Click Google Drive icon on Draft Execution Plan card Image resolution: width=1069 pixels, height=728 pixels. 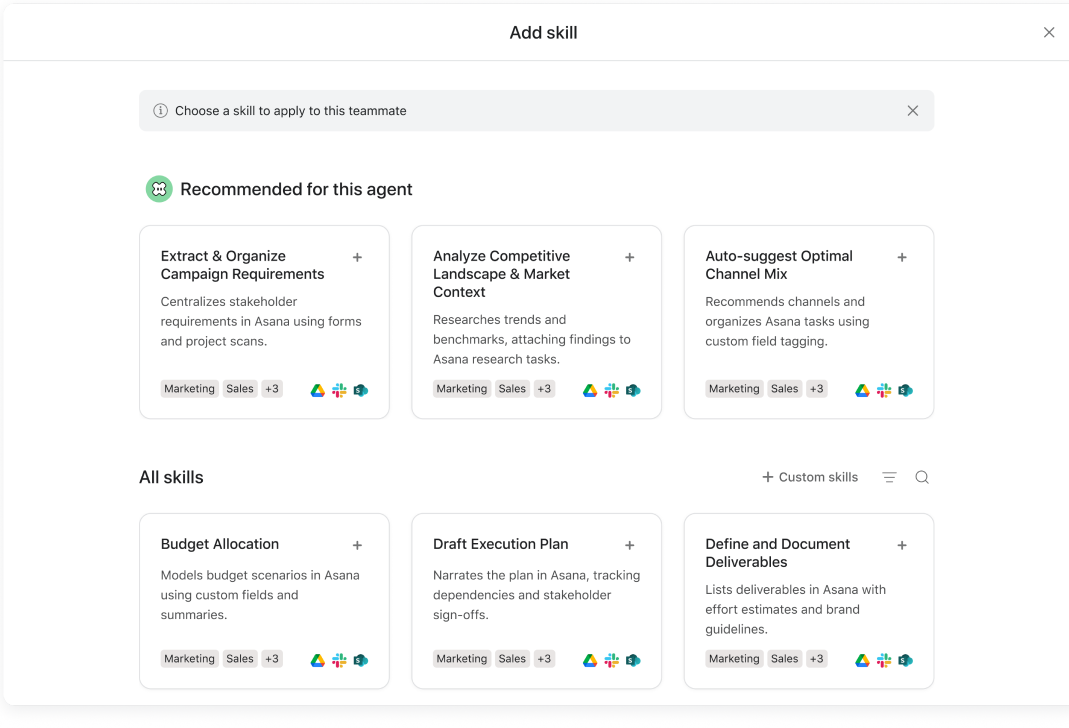(590, 660)
